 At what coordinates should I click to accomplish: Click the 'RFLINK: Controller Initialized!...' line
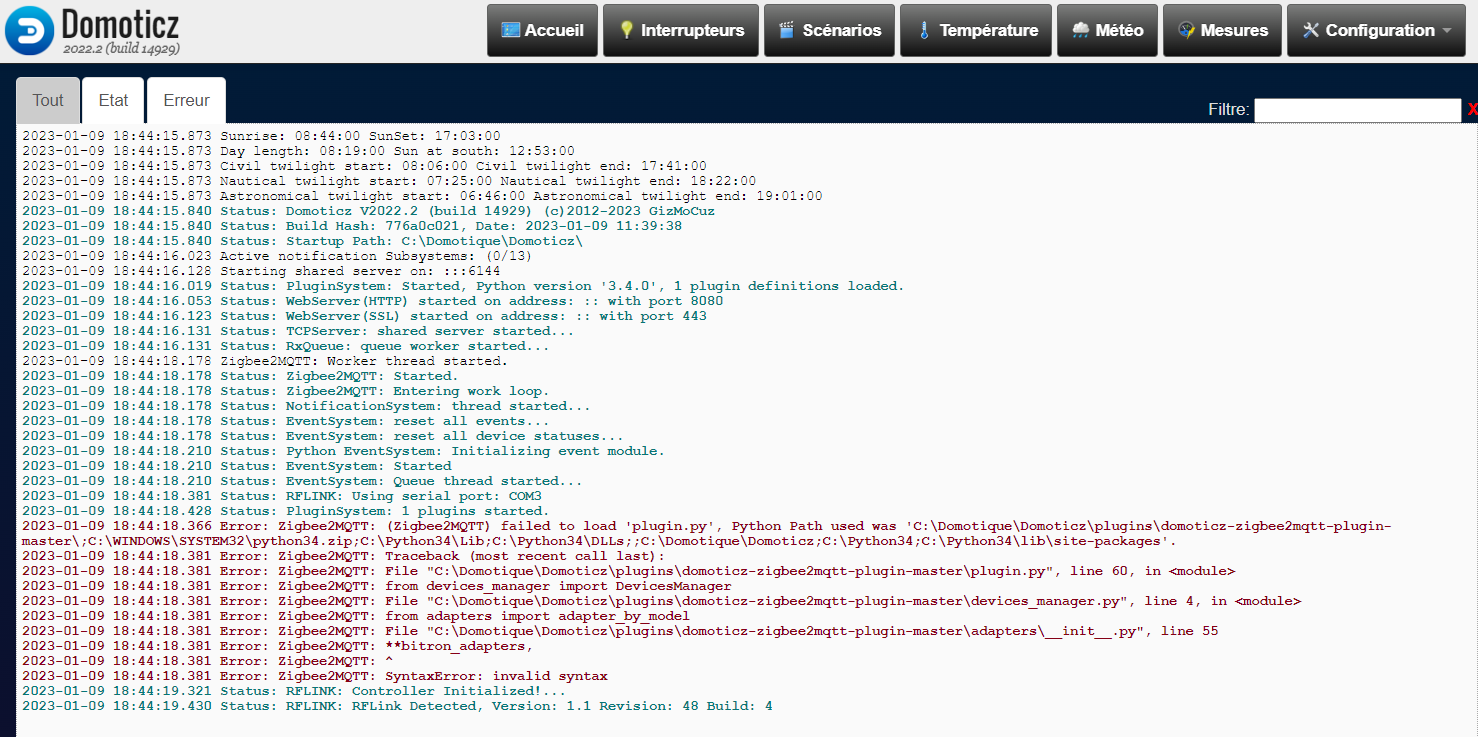coord(294,691)
